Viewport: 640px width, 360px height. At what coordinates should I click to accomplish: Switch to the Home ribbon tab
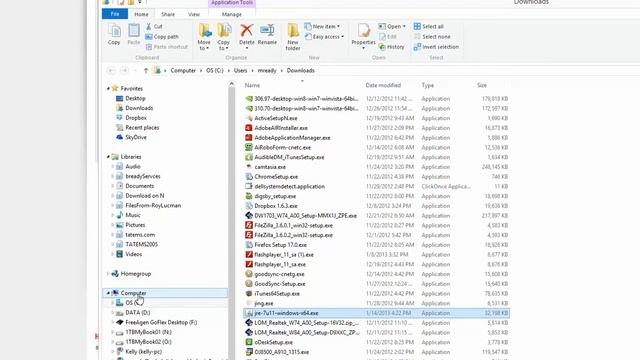coord(141,14)
